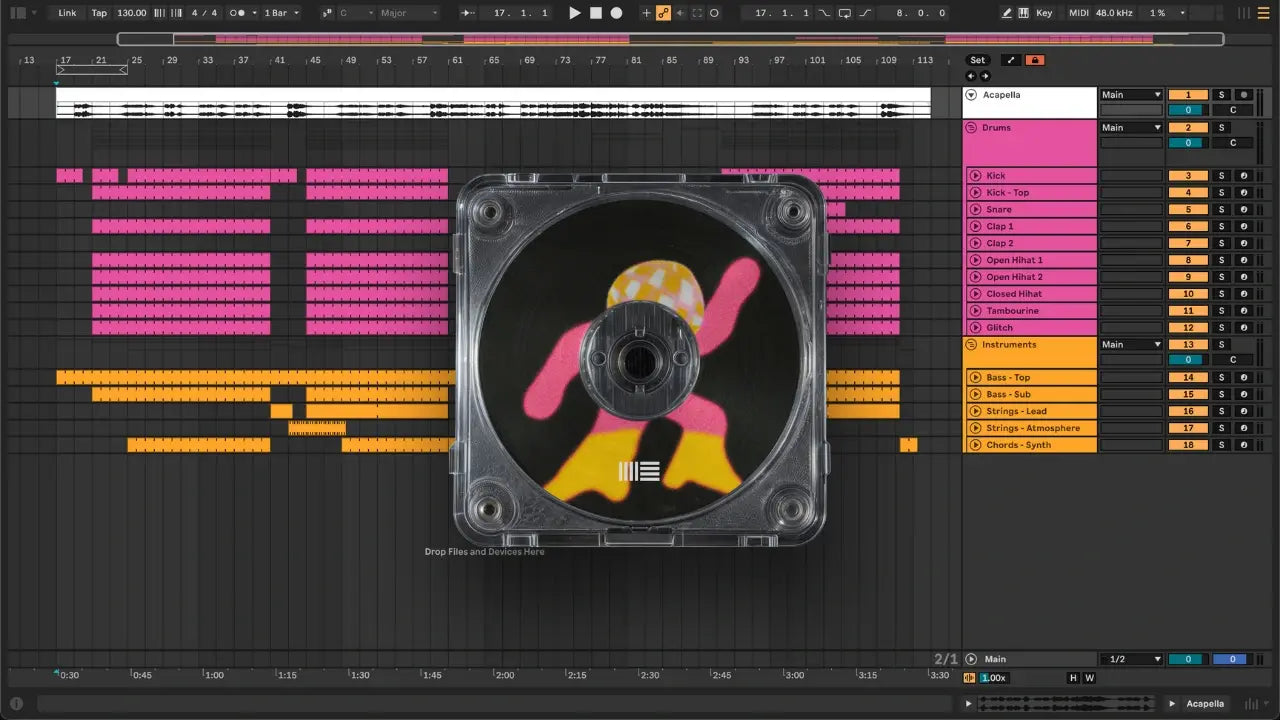Image resolution: width=1280 pixels, height=720 pixels.
Task: Toggle the computer MIDI keyboard icon
Action: click(x=1024, y=13)
